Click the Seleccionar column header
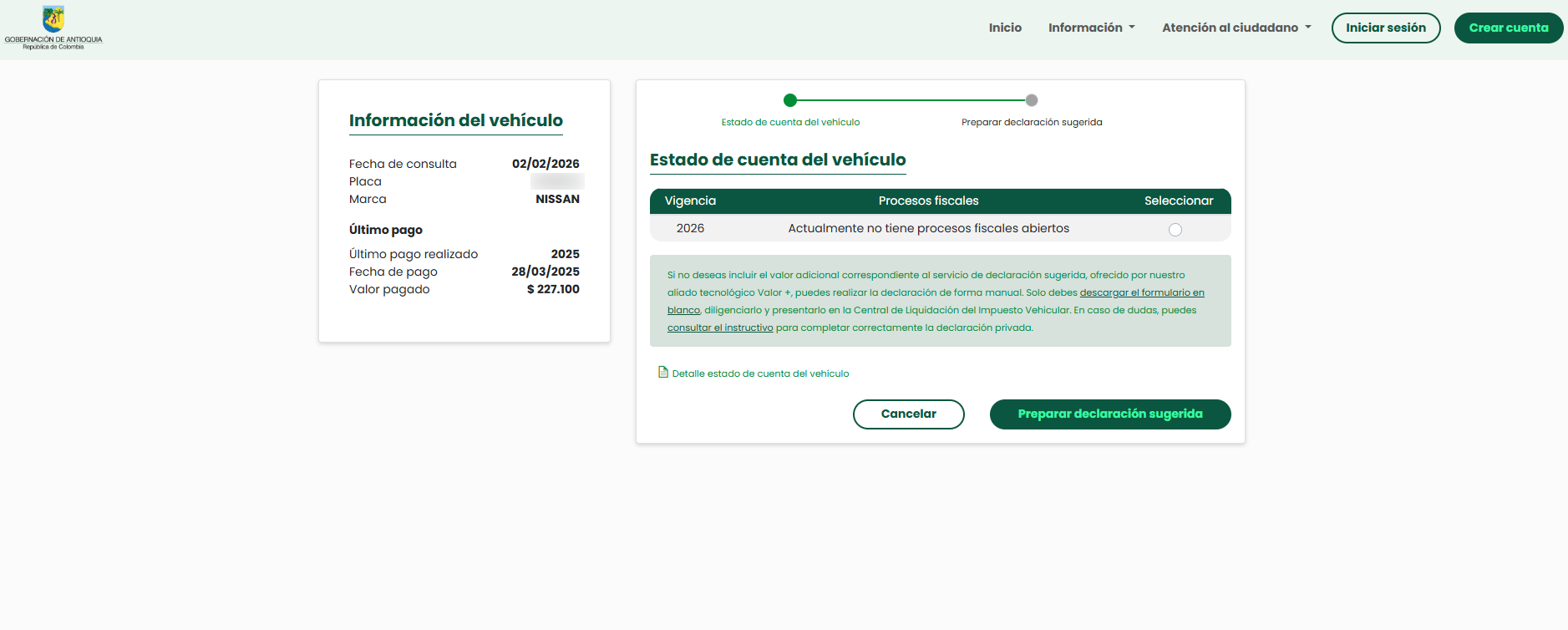Image resolution: width=1568 pixels, height=630 pixels. (1179, 201)
